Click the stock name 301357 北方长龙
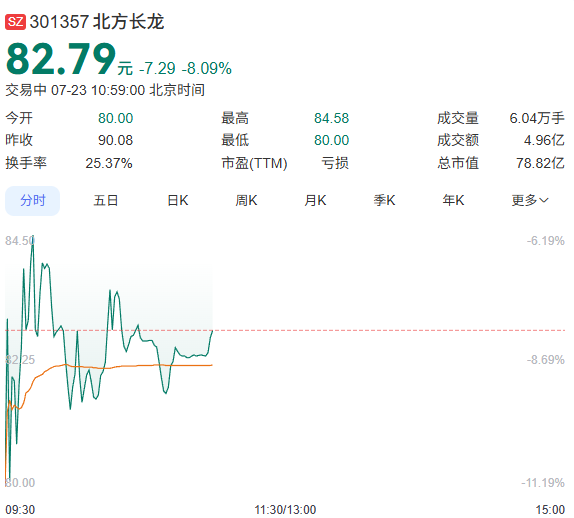The width and height of the screenshot is (574, 518). coord(97,22)
